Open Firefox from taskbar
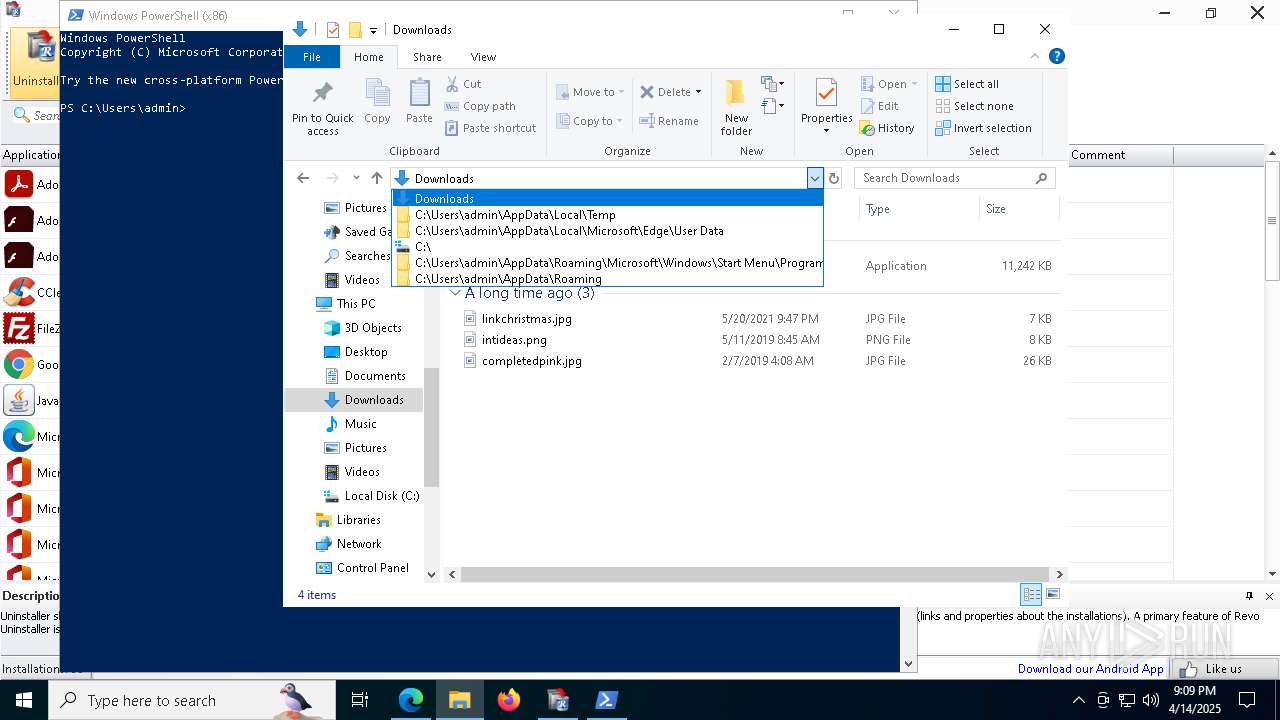This screenshot has width=1280, height=720. [x=509, y=700]
